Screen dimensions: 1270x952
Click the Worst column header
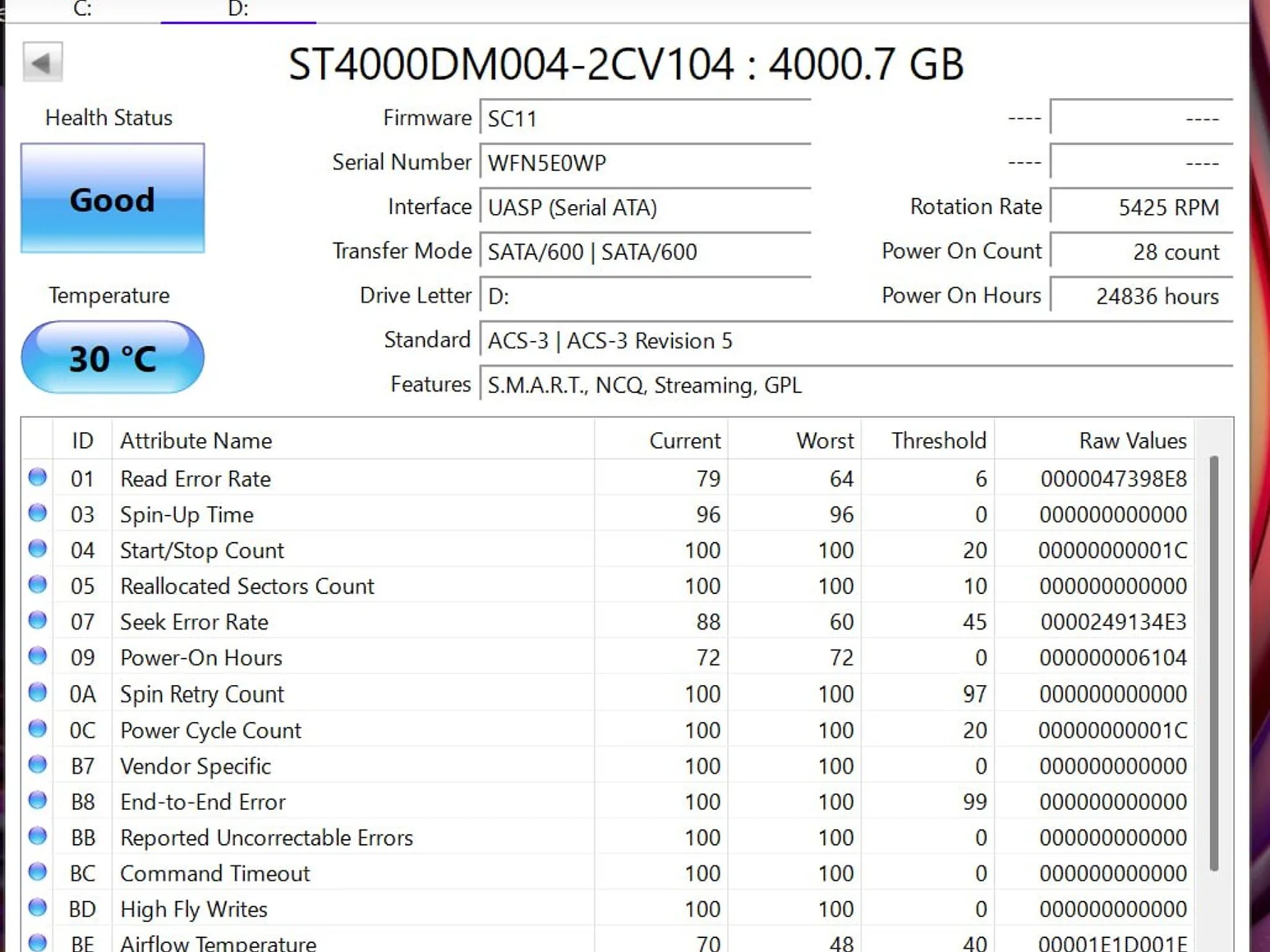click(795, 440)
